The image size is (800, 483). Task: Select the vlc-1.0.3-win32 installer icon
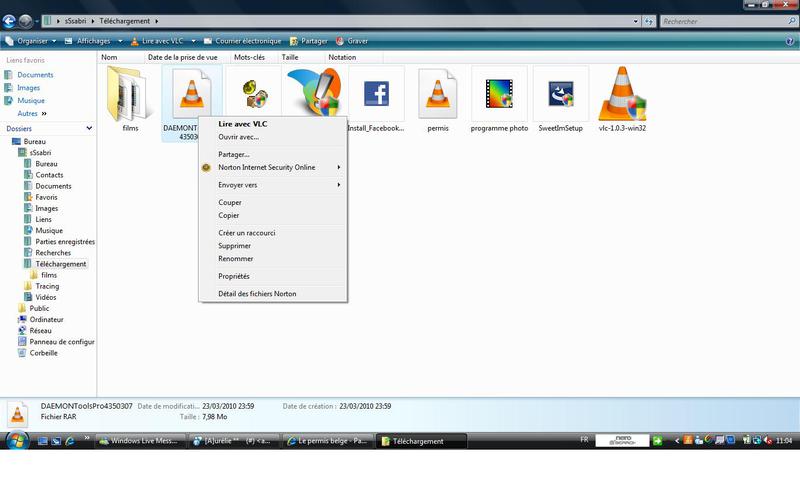(x=624, y=95)
